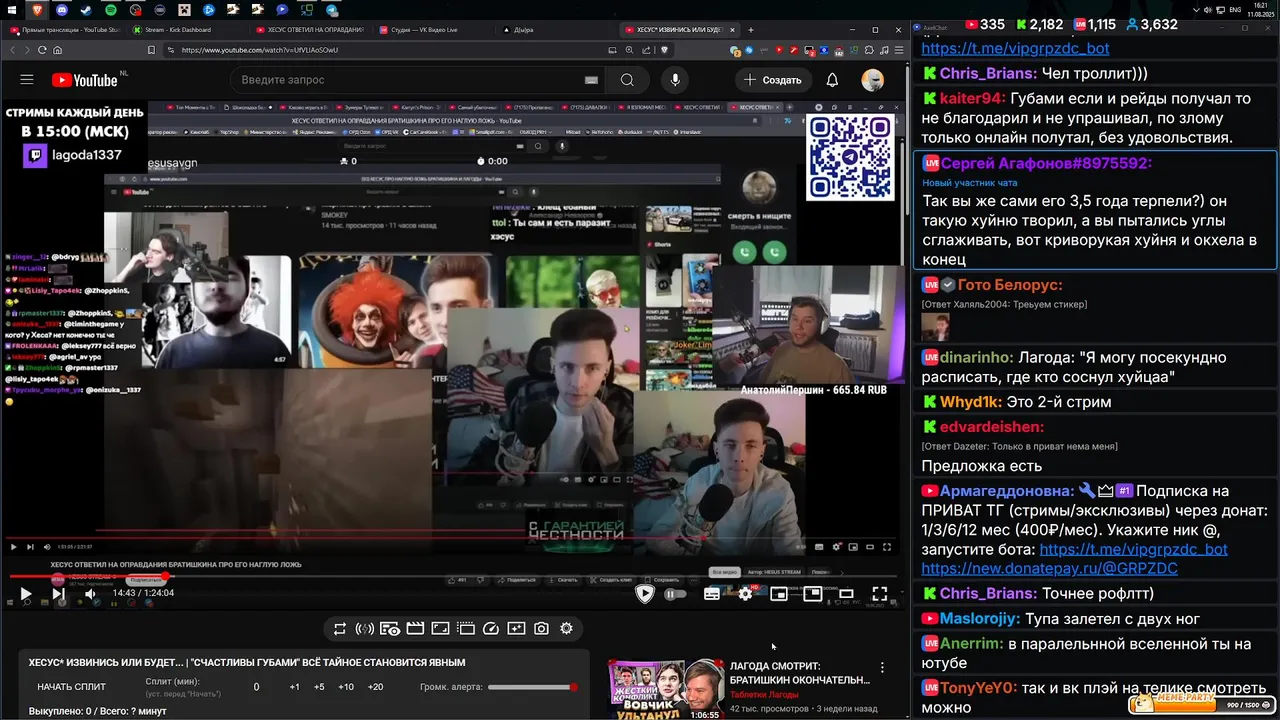Open the player settings gear
The image size is (1280, 720).
[x=745, y=594]
